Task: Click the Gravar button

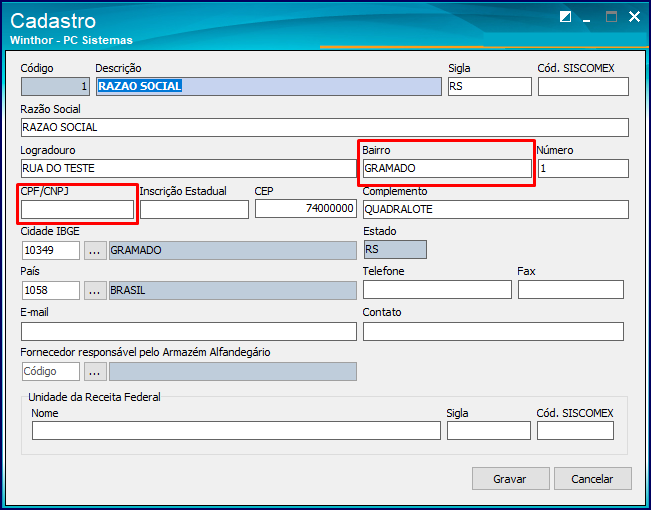Action: (510, 478)
